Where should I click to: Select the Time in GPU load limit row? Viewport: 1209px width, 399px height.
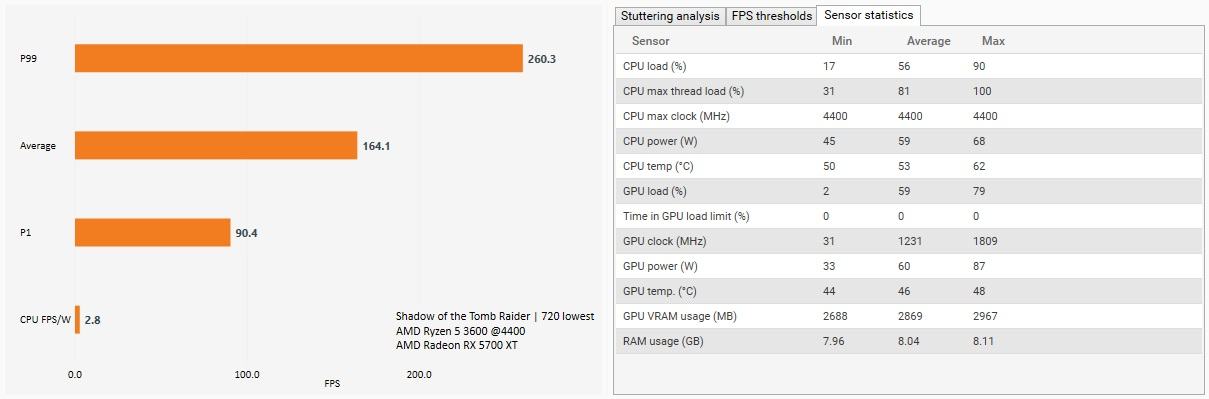click(x=909, y=216)
